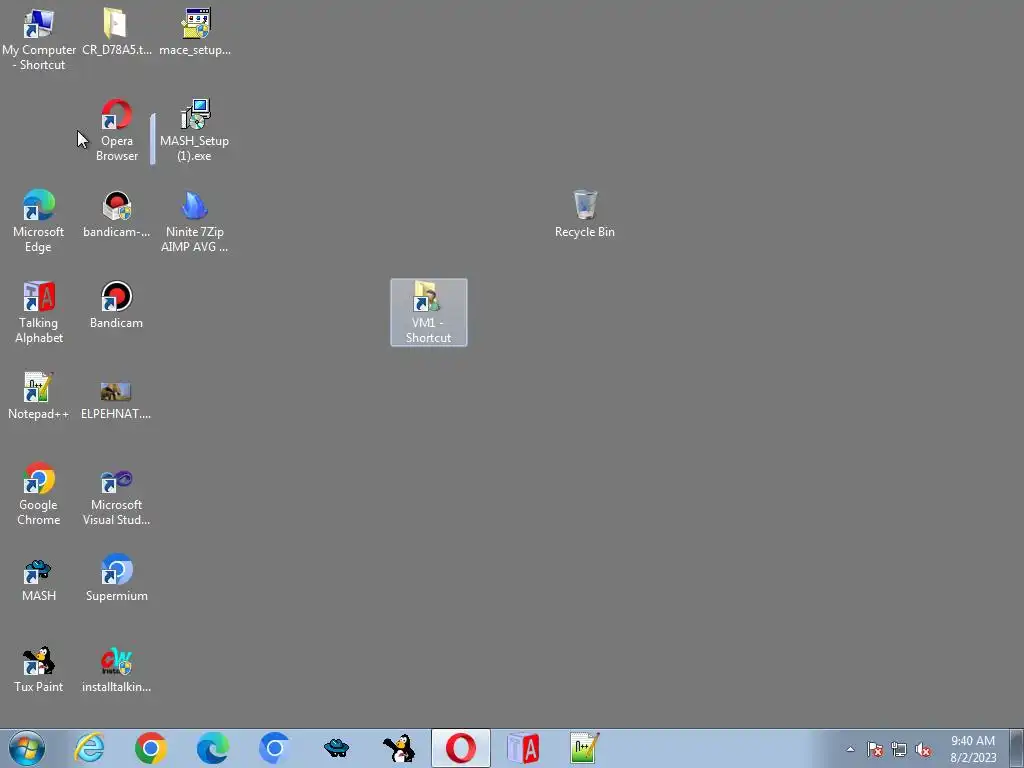Open the Windows Start menu
This screenshot has width=1024, height=768.
(x=27, y=748)
